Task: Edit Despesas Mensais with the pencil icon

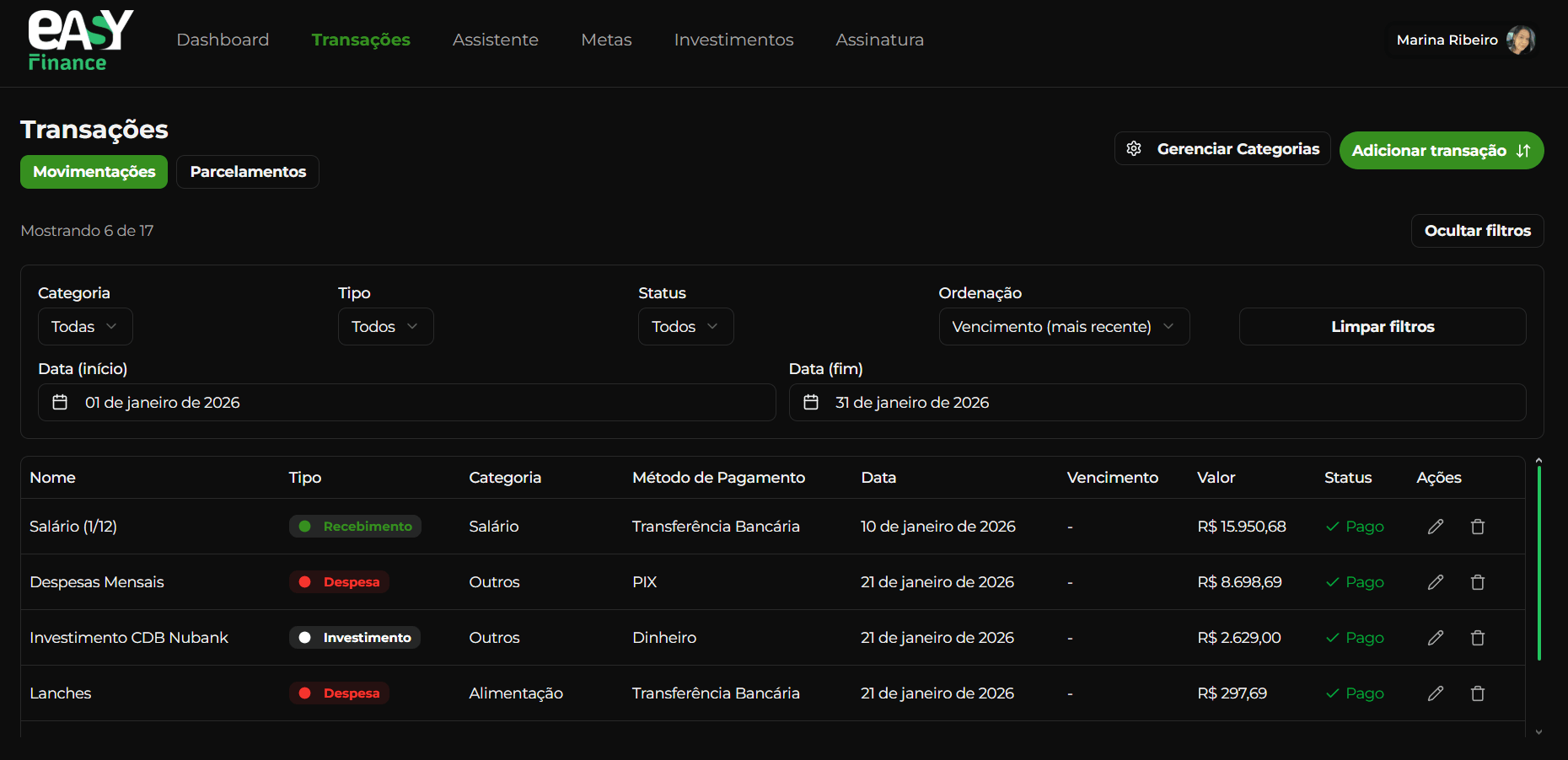Action: (x=1436, y=581)
